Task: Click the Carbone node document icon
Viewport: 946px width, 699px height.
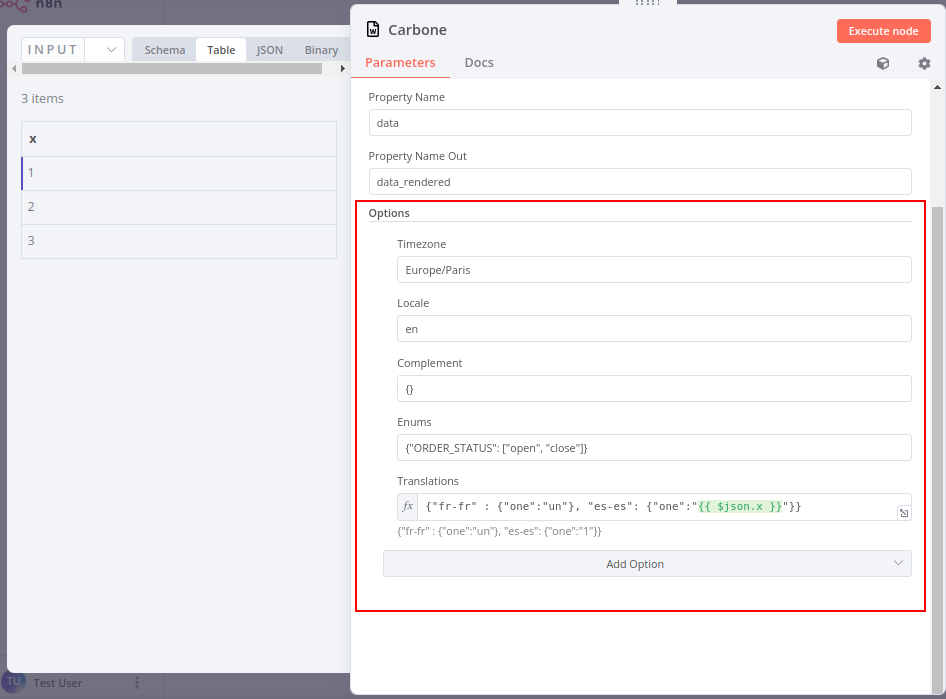Action: pos(373,29)
